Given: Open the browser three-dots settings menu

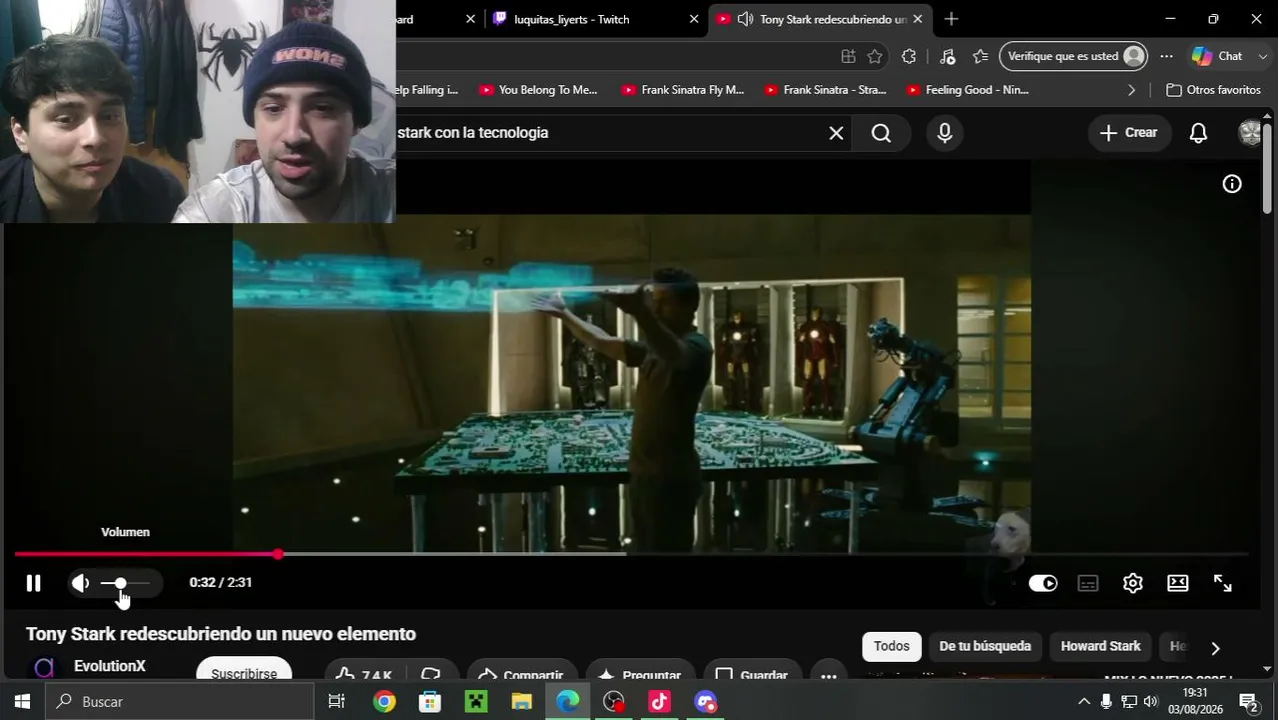Looking at the screenshot, I should click(x=1166, y=56).
